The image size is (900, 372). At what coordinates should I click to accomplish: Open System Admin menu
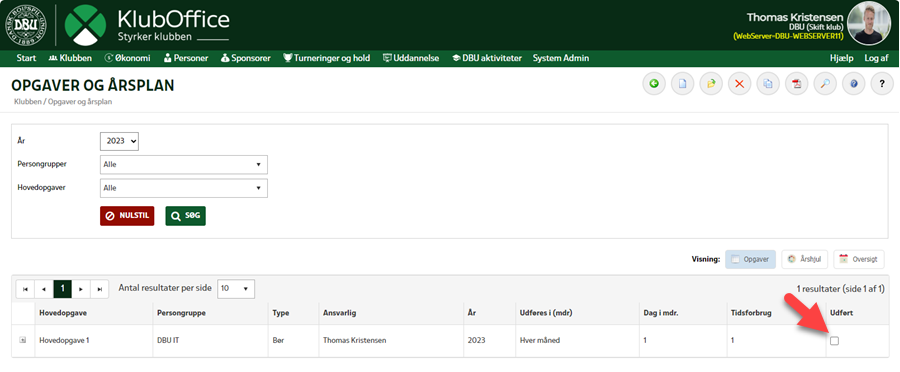[x=561, y=58]
